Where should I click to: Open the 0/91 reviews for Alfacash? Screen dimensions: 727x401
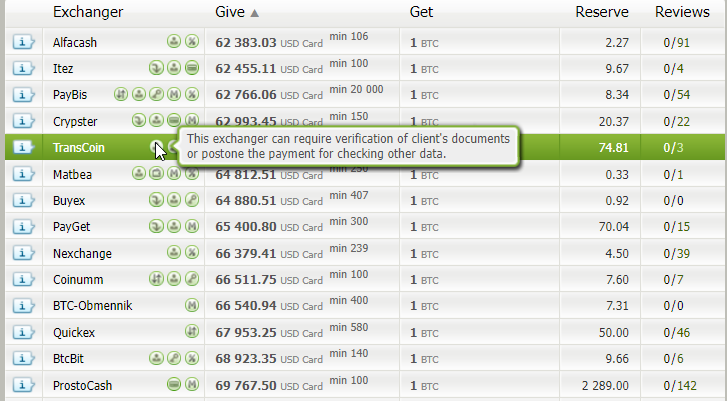pos(676,43)
